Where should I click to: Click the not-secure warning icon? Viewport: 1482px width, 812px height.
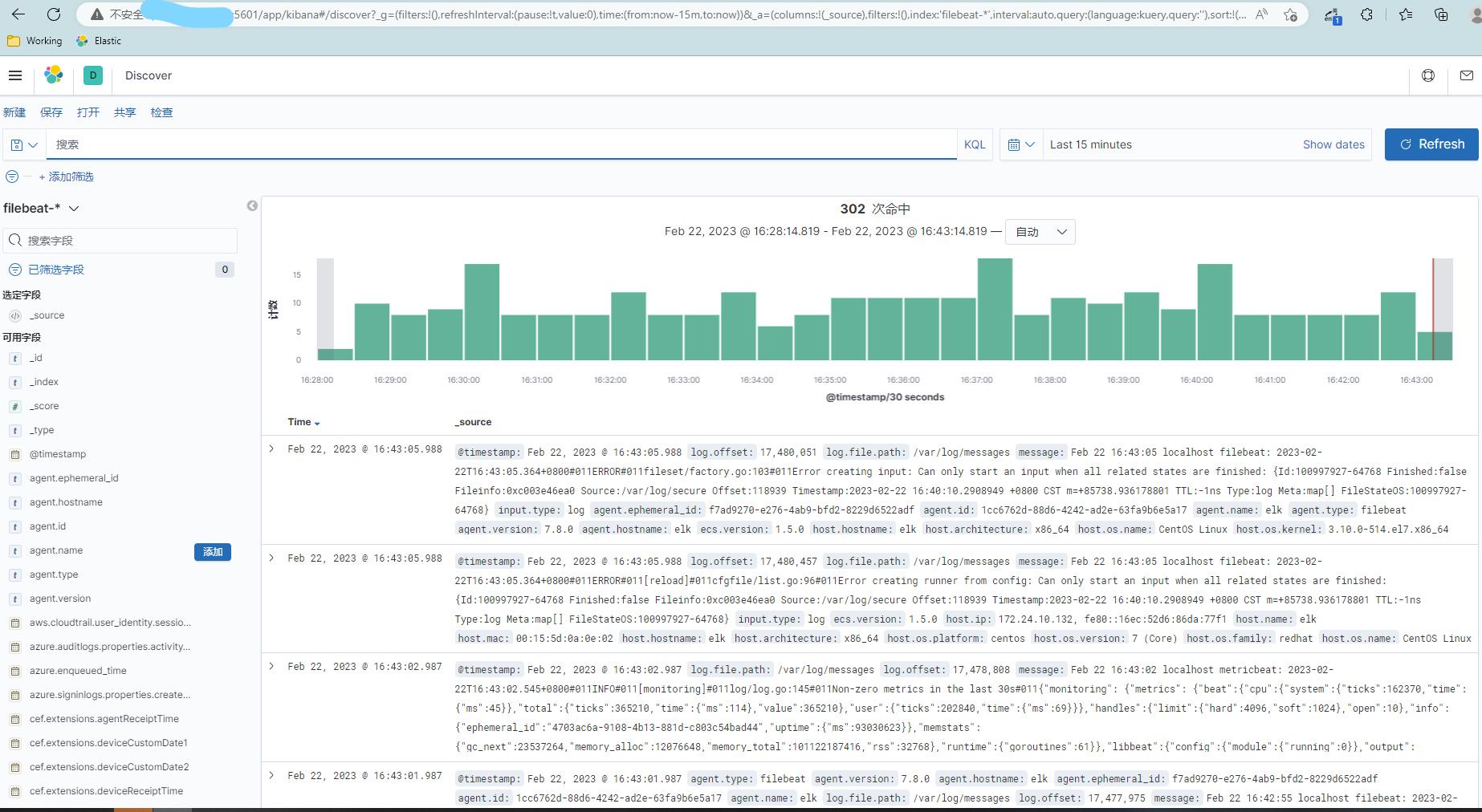coord(97,14)
